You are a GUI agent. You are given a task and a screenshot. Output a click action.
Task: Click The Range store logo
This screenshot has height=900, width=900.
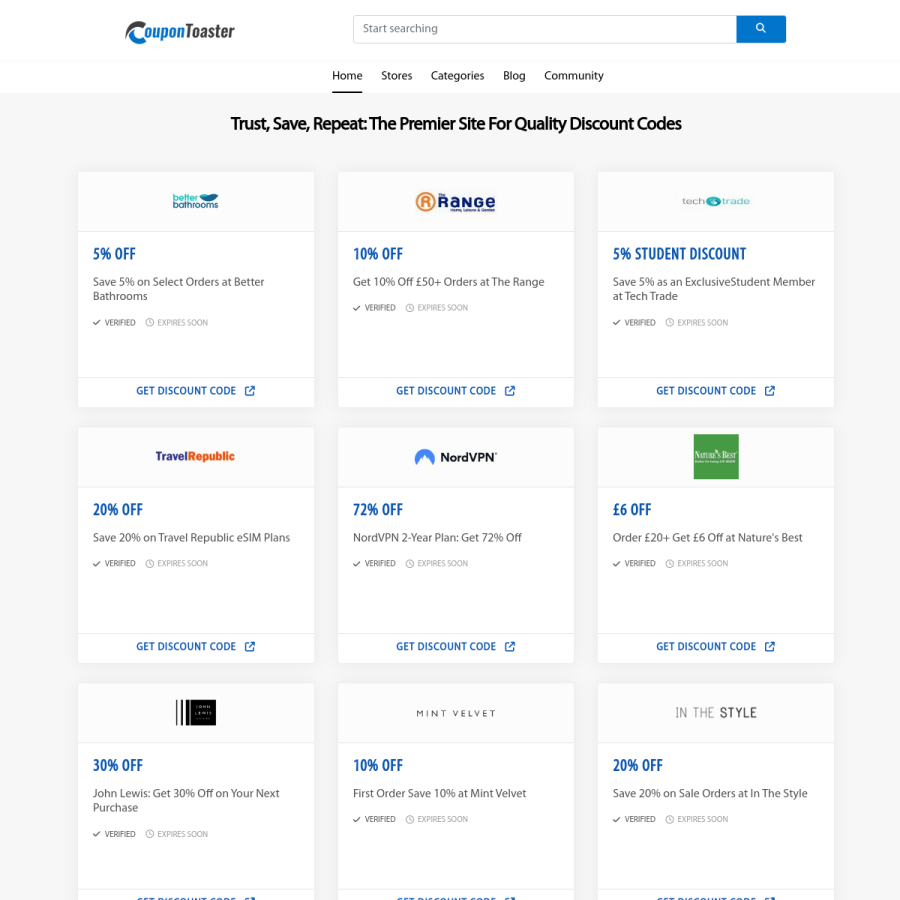pyautogui.click(x=456, y=201)
